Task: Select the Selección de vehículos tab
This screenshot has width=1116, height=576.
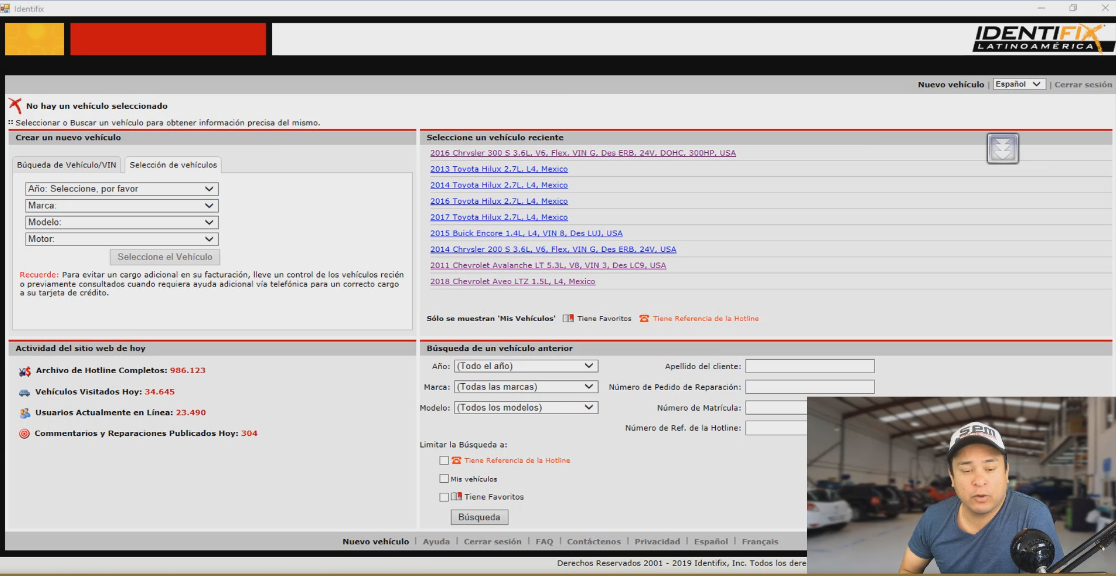Action: (x=173, y=165)
